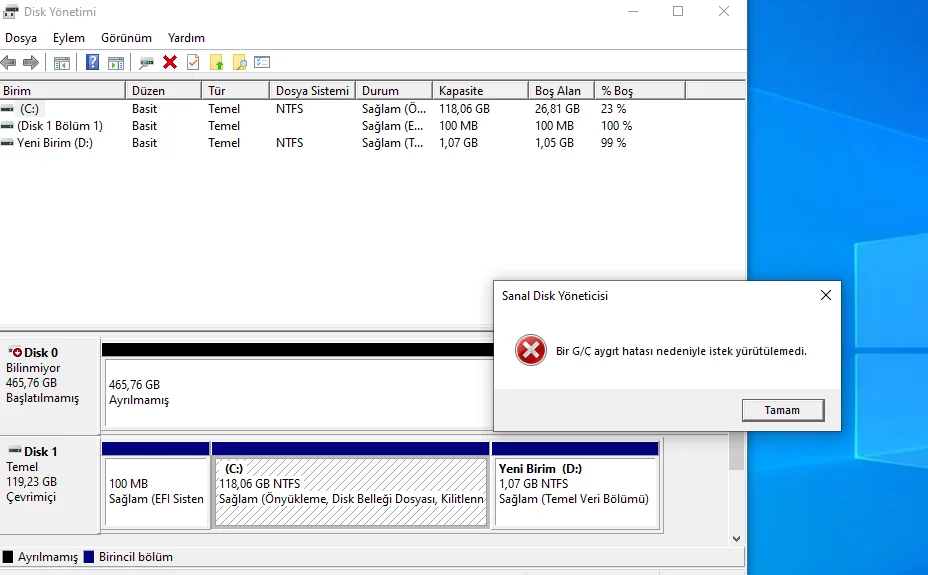Click the (C:) drive icon in volume list
This screenshot has width=928, height=575.
click(x=7, y=109)
